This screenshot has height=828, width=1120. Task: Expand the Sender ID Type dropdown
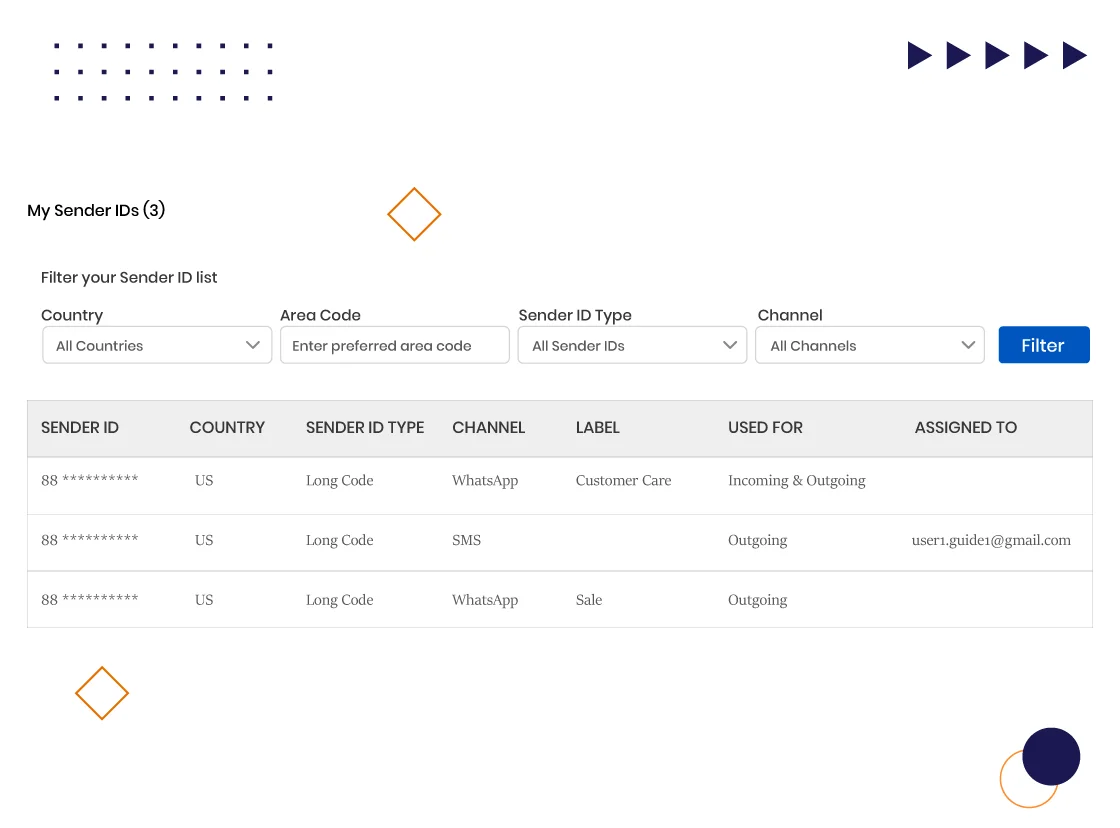point(631,346)
